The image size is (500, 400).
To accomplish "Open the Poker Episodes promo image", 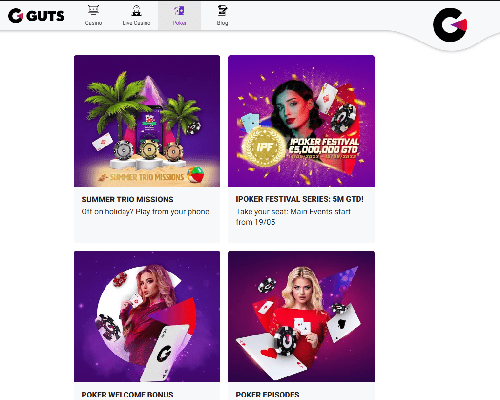I will (x=301, y=316).
